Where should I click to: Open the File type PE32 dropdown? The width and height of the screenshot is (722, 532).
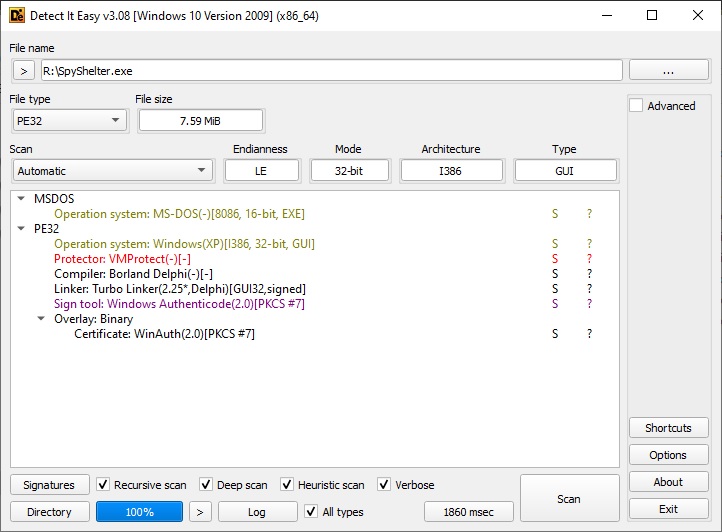coord(70,121)
